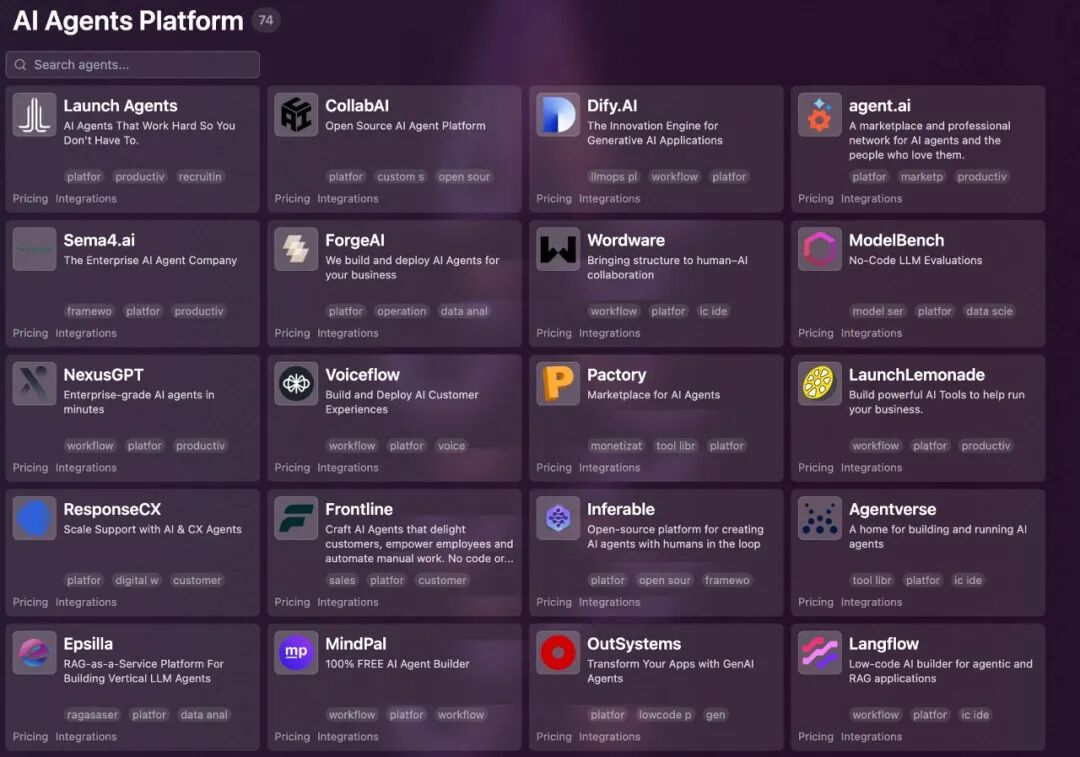Click the Wordware logo icon

[557, 249]
